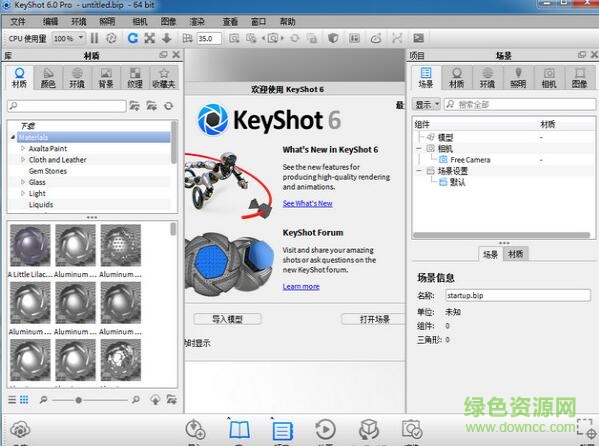Click the upload to cloud icon in library

(x=155, y=400)
